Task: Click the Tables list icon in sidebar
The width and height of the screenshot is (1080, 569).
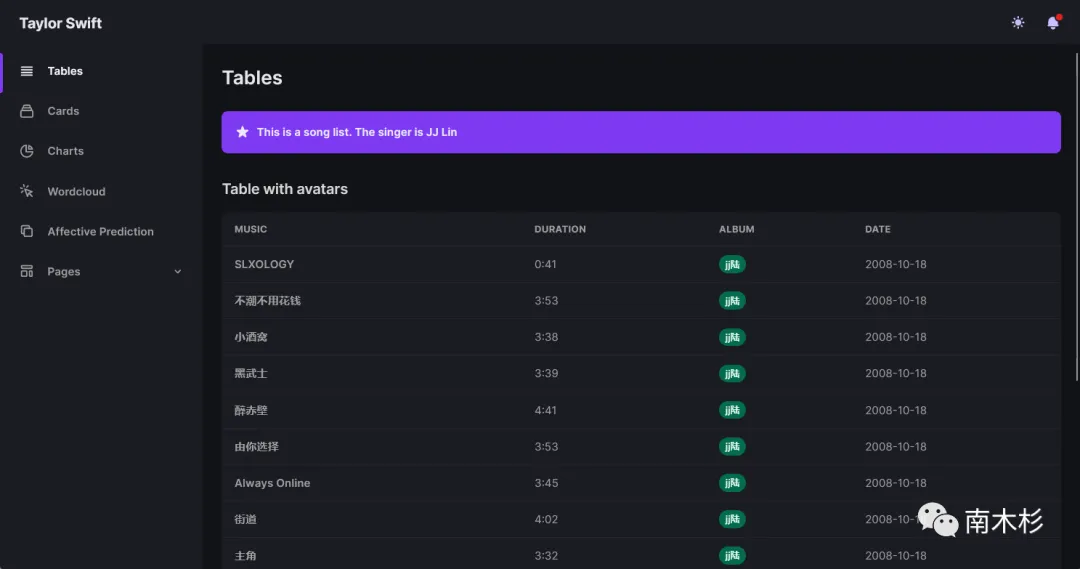Action: 27,71
